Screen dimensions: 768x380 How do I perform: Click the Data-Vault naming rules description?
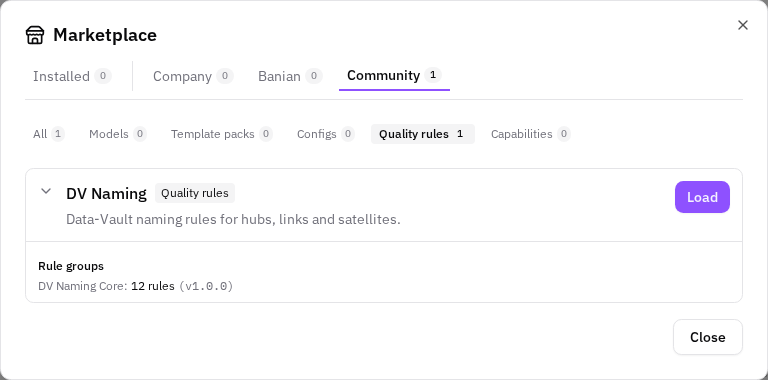point(233,219)
